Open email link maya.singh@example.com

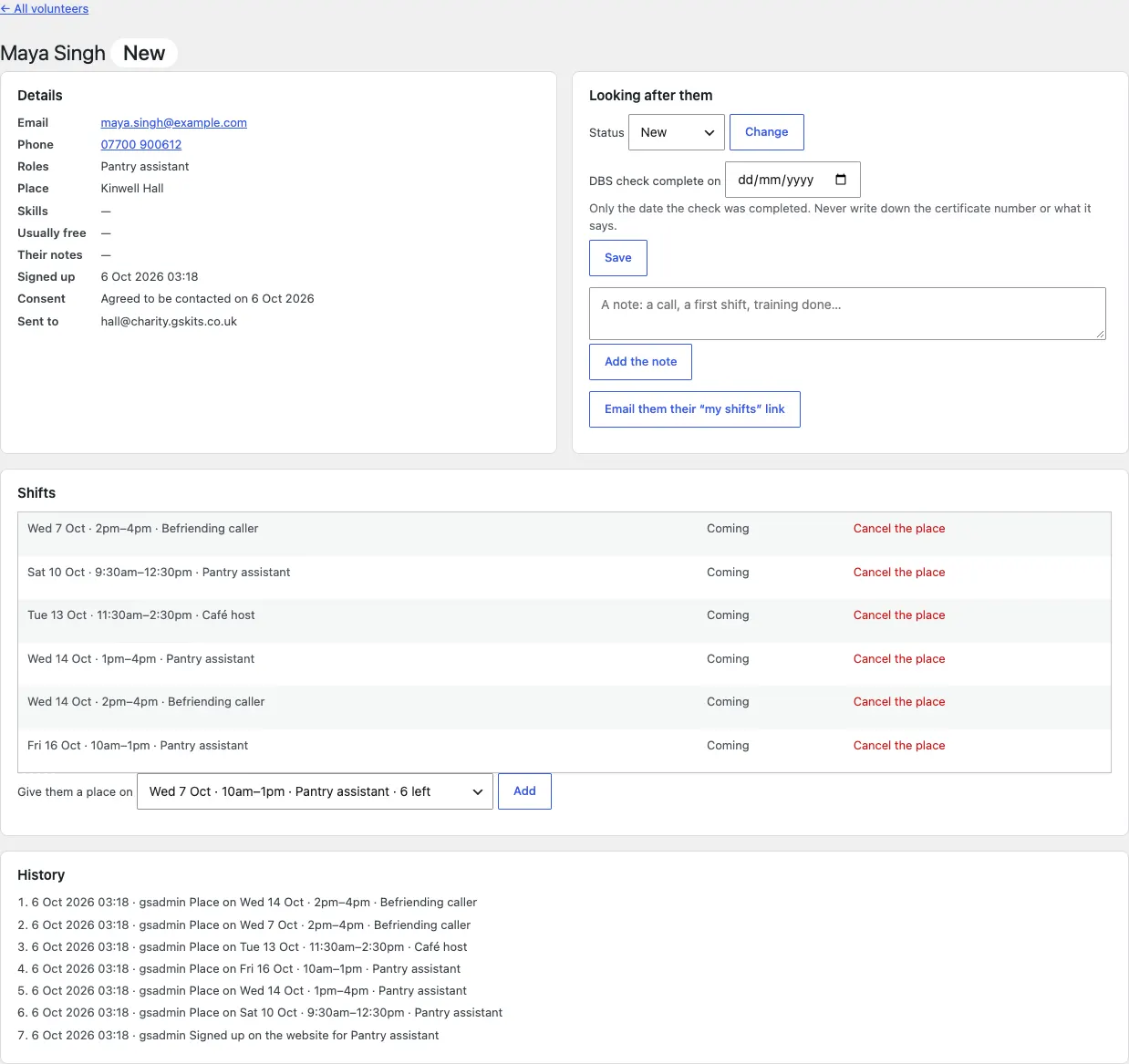[173, 122]
